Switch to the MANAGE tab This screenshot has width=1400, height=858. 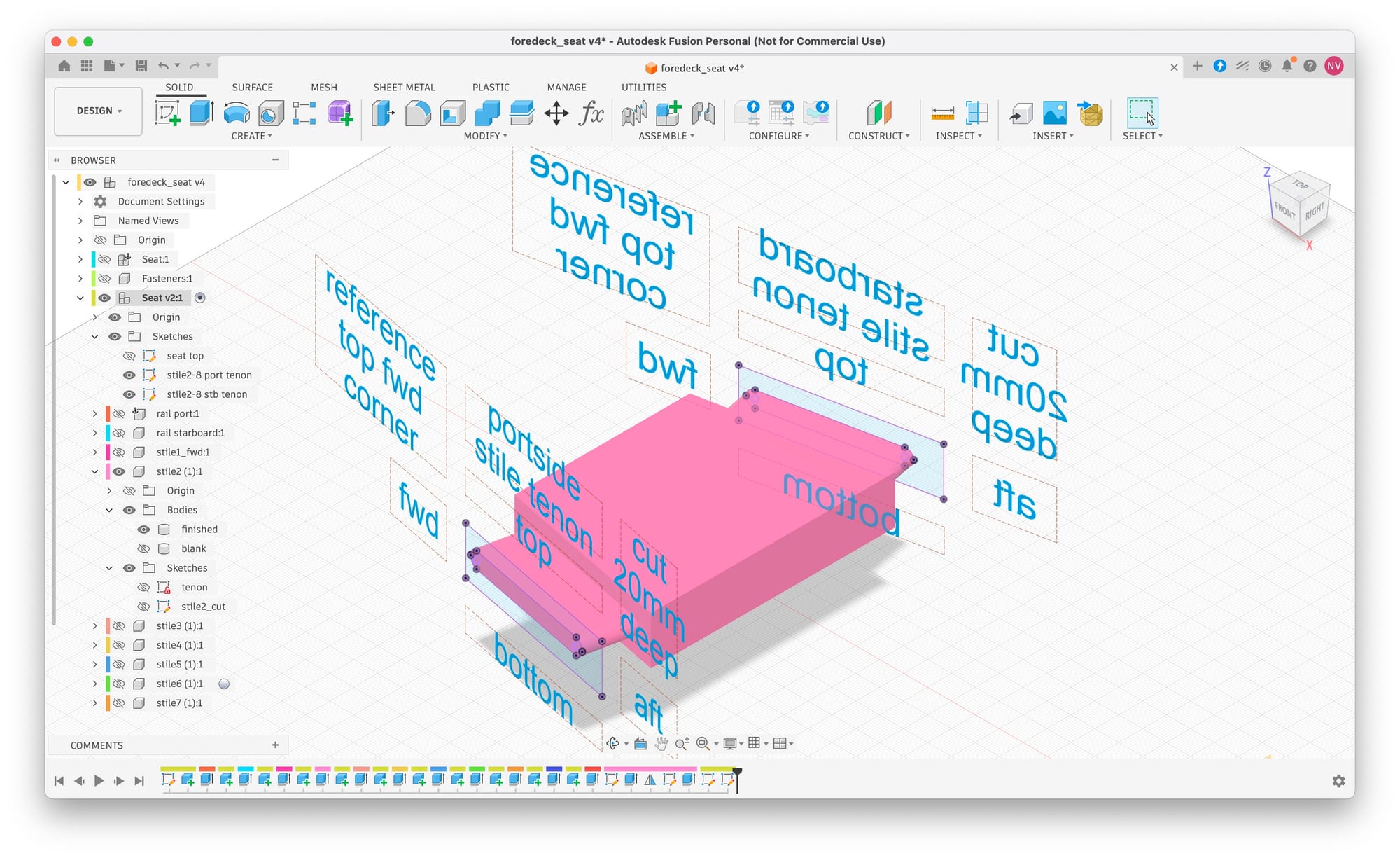[x=566, y=88]
